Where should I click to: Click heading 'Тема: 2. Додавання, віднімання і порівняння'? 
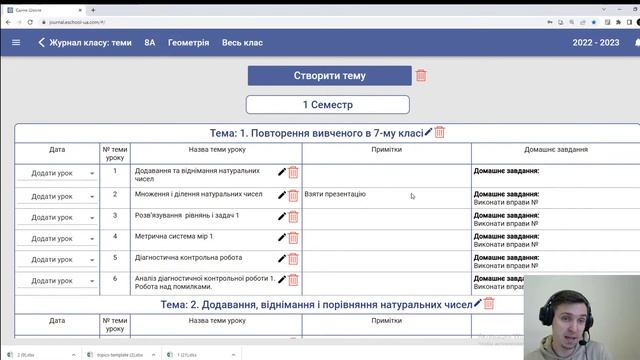[316, 304]
